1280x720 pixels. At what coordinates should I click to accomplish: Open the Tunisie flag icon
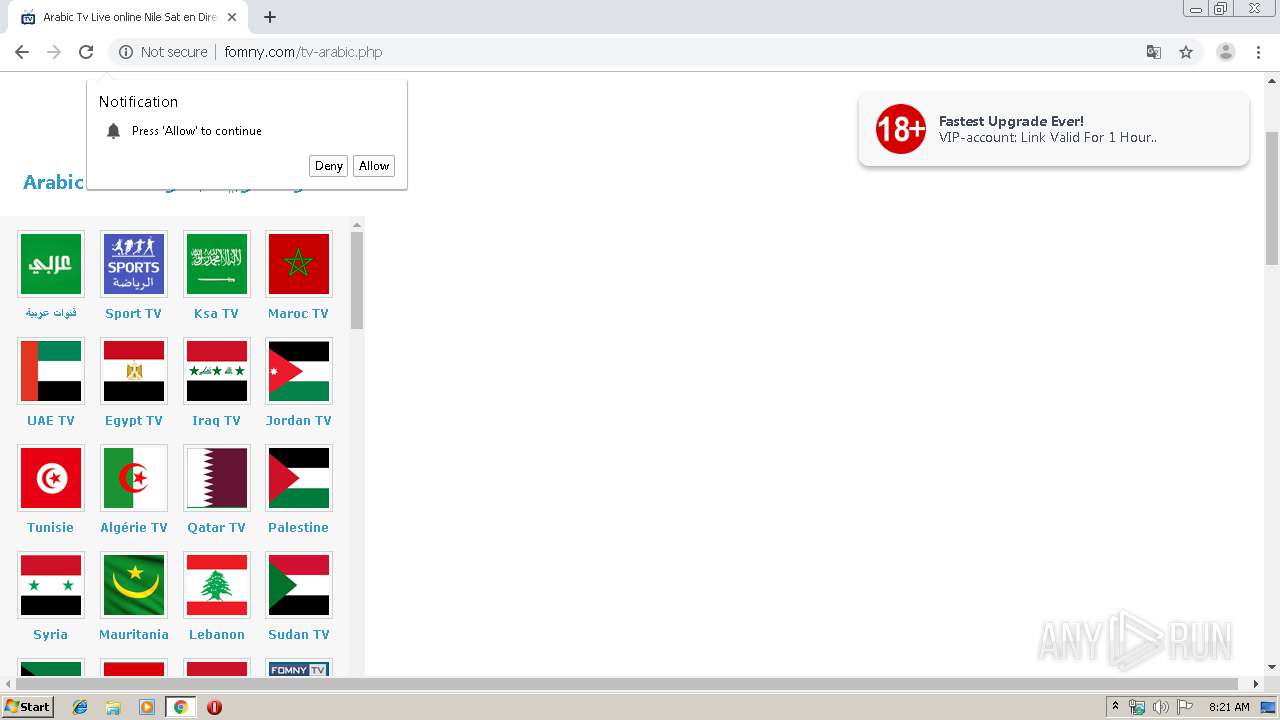pos(50,478)
